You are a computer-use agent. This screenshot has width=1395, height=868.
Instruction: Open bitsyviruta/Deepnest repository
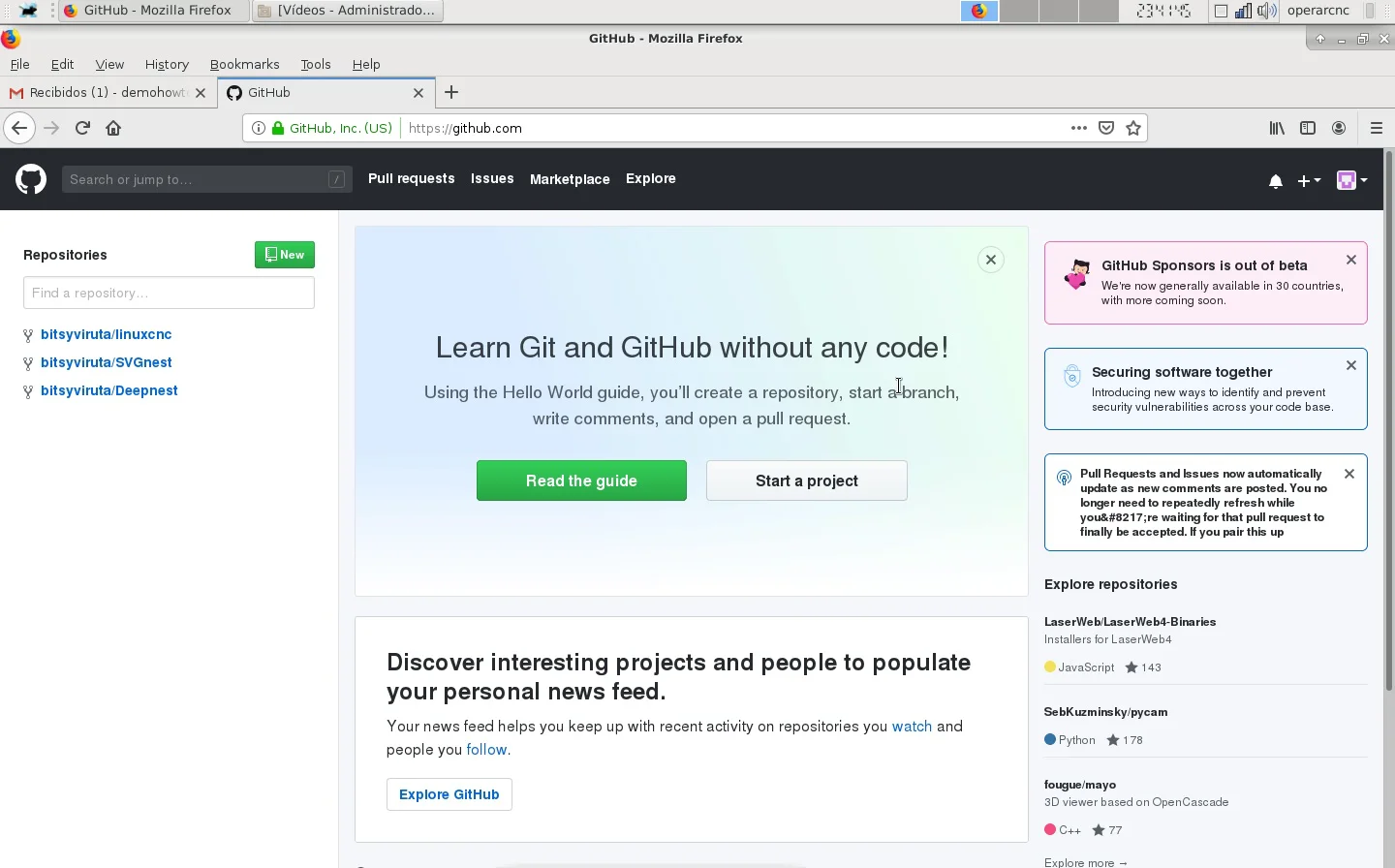(x=109, y=390)
